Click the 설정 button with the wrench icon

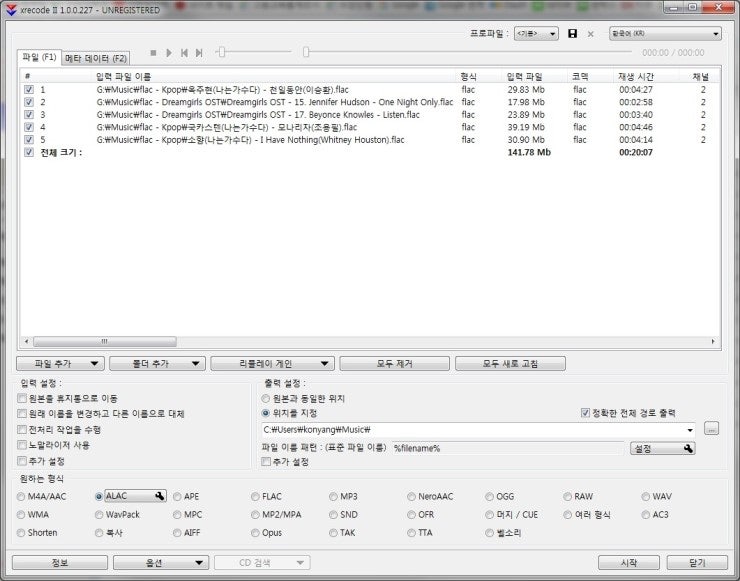[x=662, y=448]
